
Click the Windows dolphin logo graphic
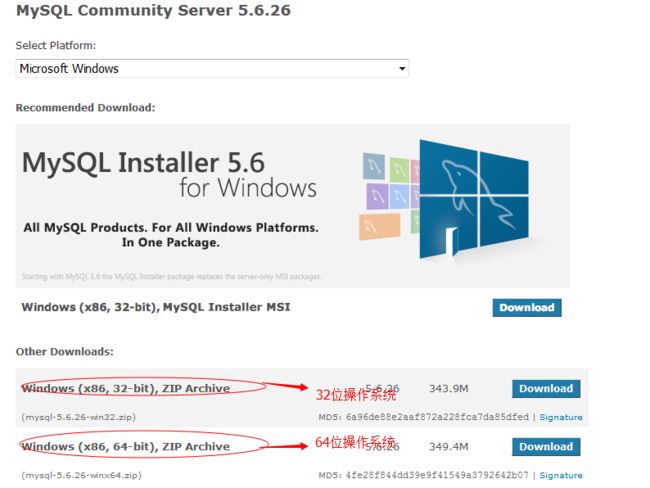(x=474, y=199)
